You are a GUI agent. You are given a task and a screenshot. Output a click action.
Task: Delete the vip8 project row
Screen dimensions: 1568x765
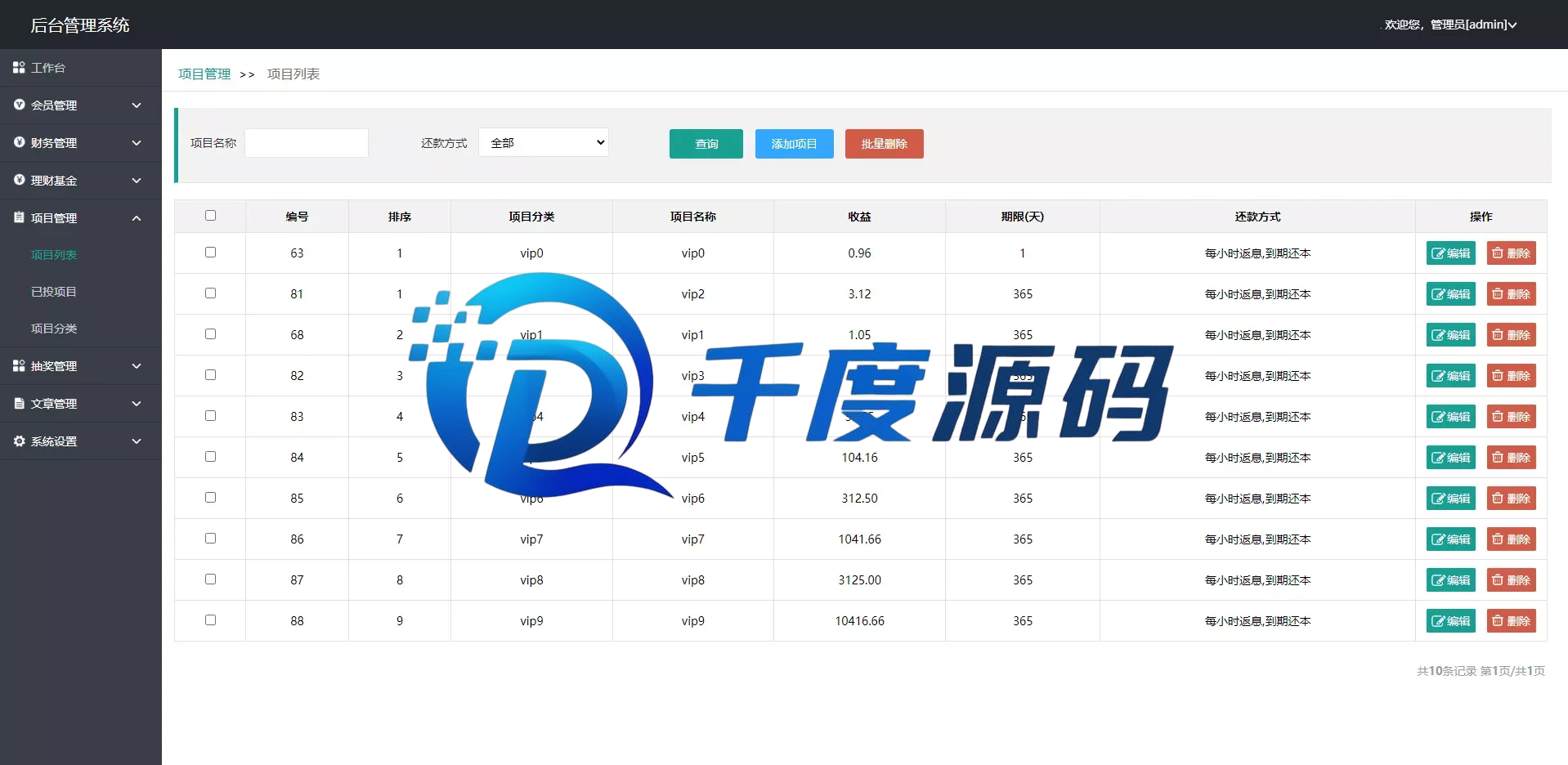[1512, 580]
